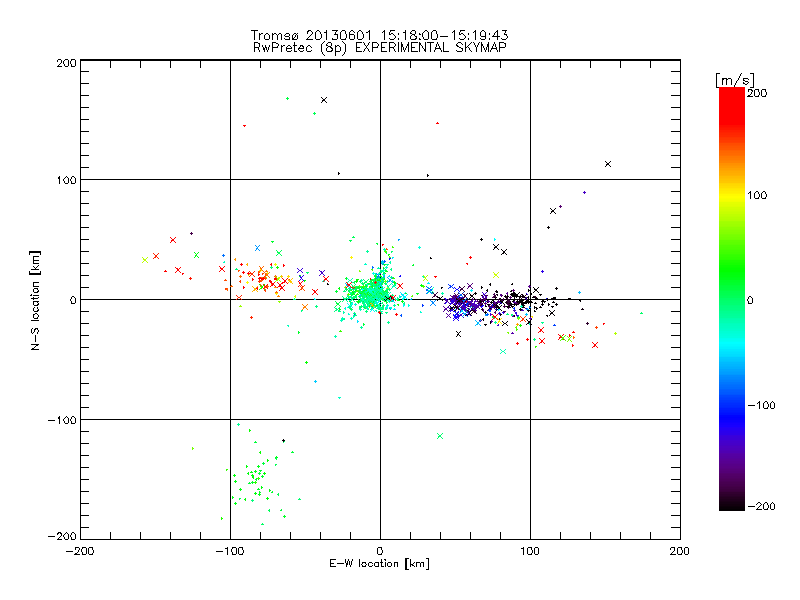Click the colorbar label '-200' at bottom
Image resolution: width=800 pixels, height=600 pixels.
click(761, 506)
